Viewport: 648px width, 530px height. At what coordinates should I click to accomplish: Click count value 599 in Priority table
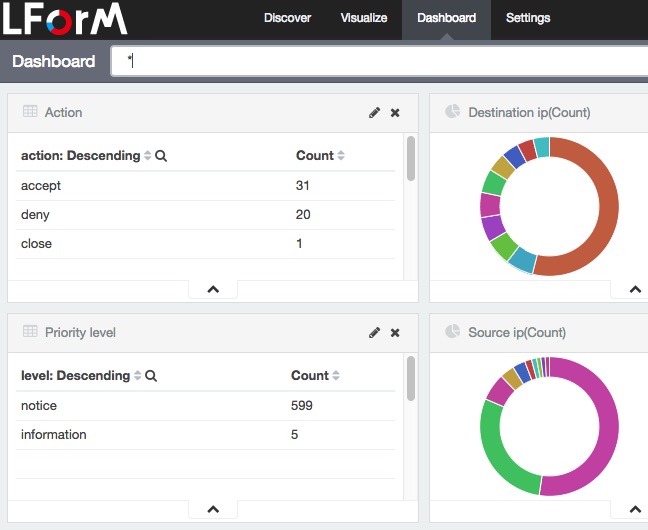pos(302,405)
